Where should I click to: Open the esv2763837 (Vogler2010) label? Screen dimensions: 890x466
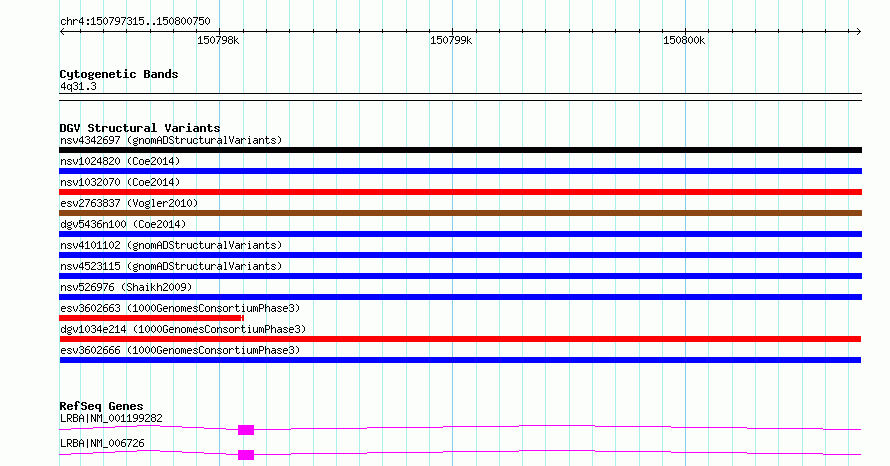click(x=129, y=203)
